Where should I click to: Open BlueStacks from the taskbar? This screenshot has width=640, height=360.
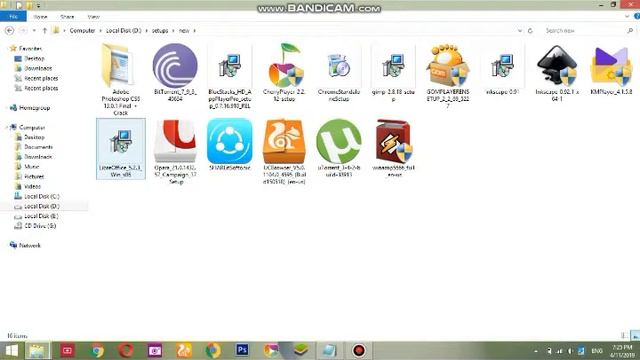coord(301,350)
